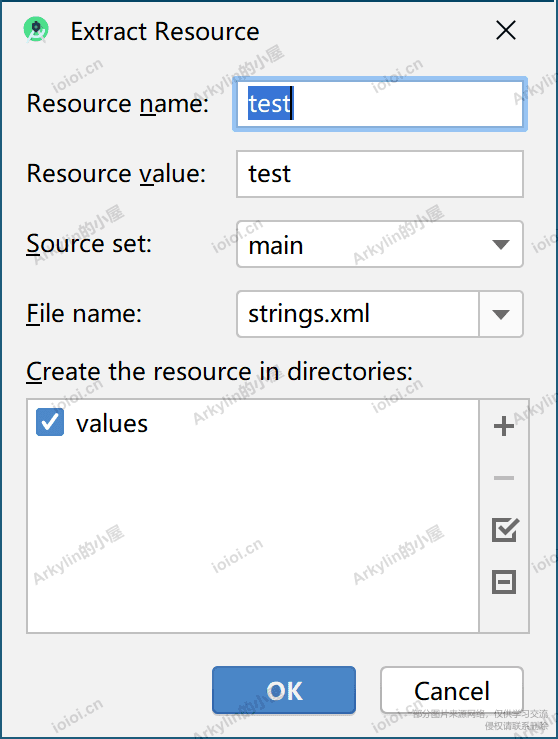Click the Create the resource in directories label
Viewport: 558px width, 739px height.
[219, 371]
